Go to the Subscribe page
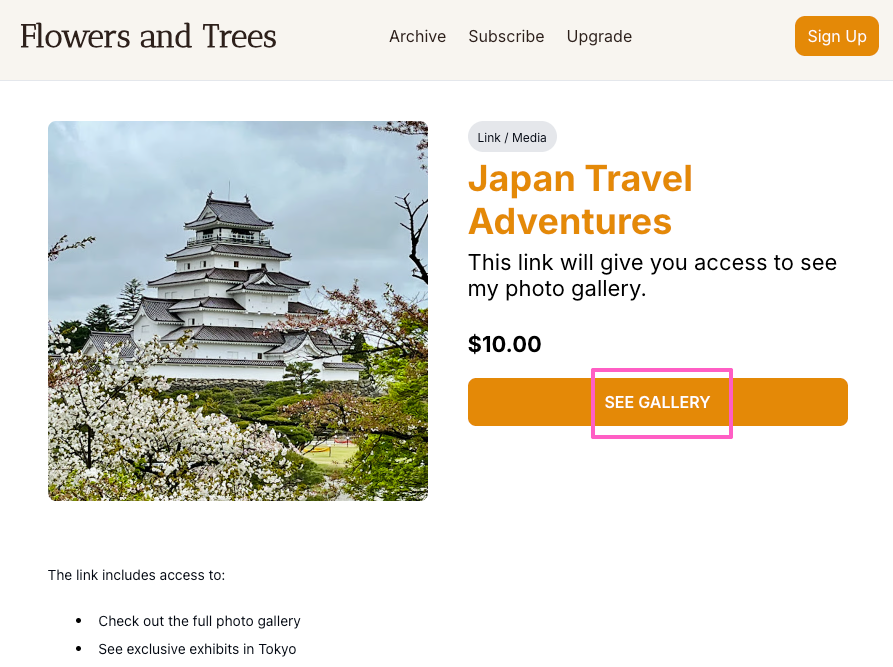Viewport: 893px width, 667px height. (506, 37)
